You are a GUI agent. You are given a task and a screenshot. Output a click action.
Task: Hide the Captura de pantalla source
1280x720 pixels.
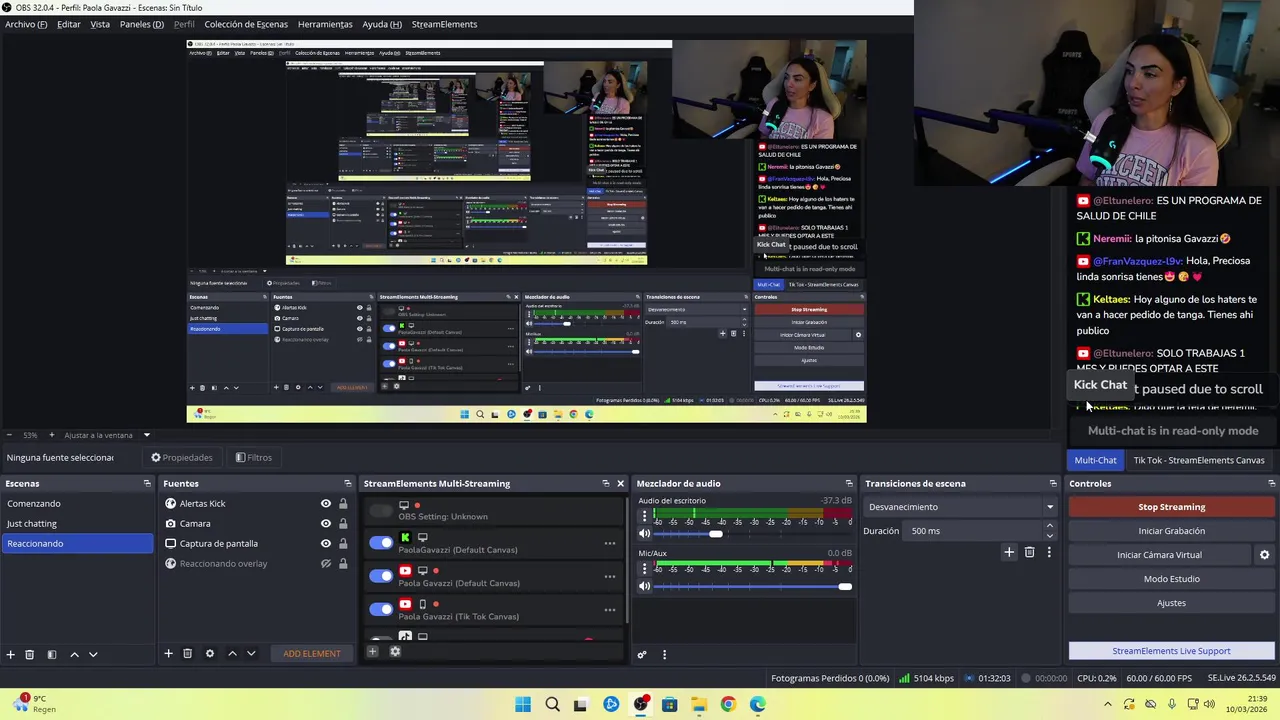(x=325, y=543)
